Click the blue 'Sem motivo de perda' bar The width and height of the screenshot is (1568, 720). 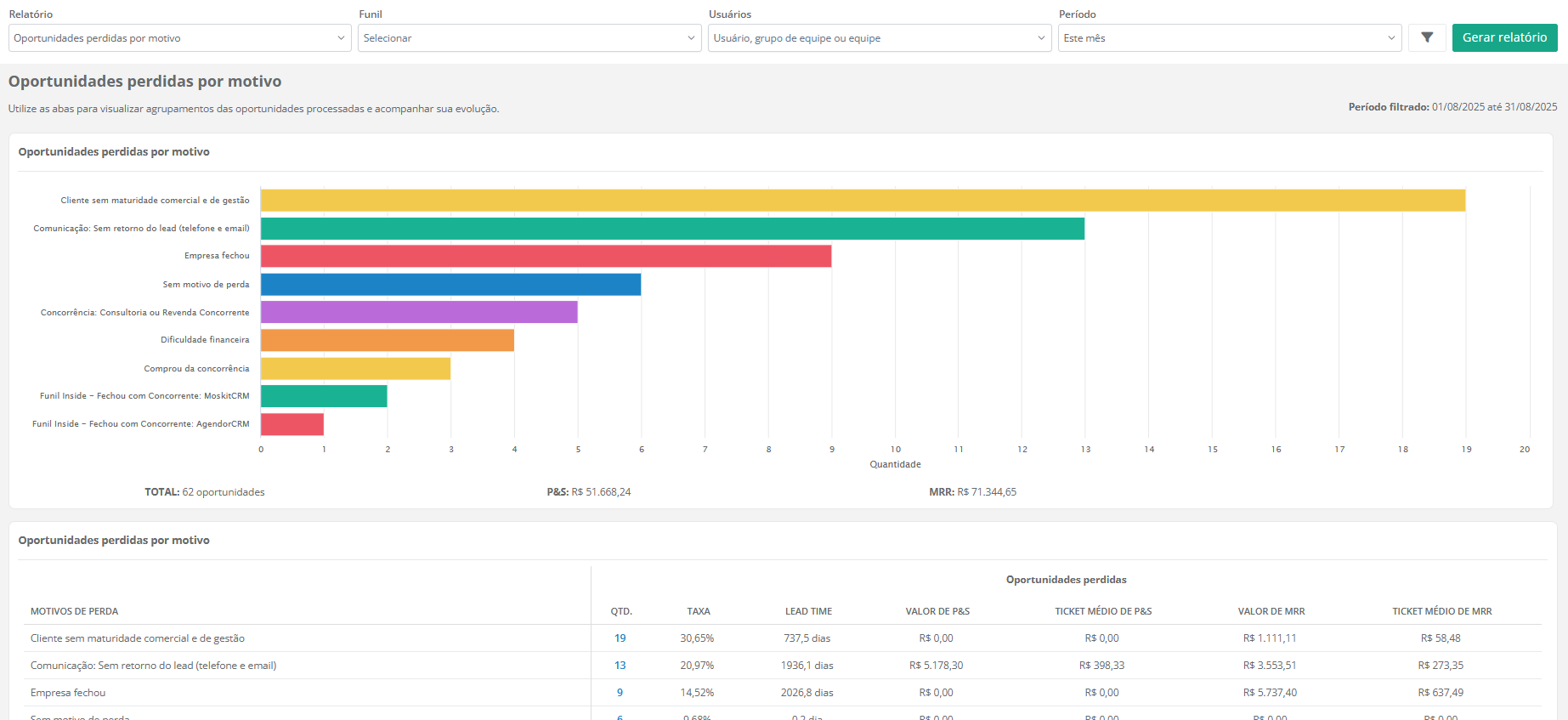[x=450, y=285]
